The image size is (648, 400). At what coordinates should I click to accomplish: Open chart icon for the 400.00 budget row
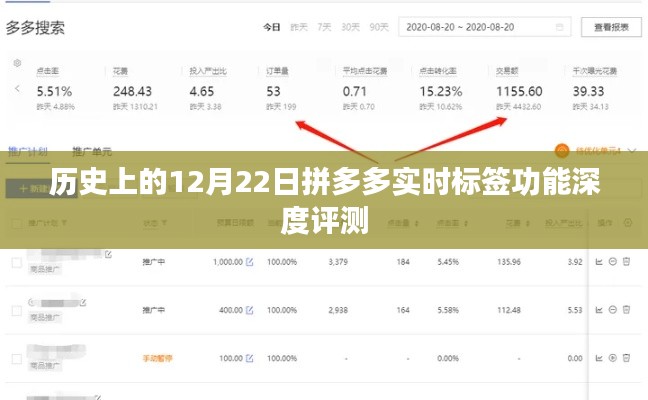(599, 310)
